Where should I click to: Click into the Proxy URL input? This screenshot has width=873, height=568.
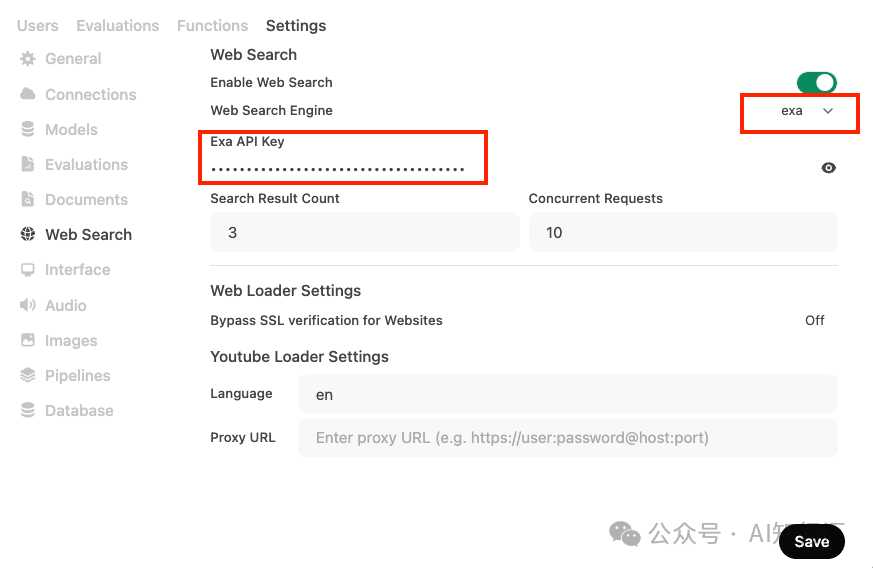[x=568, y=438]
